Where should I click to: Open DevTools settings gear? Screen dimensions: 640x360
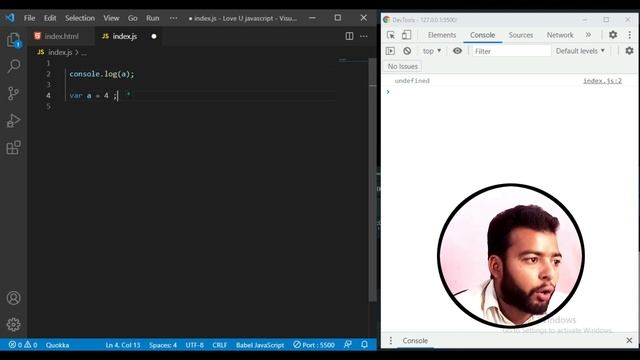(613, 35)
